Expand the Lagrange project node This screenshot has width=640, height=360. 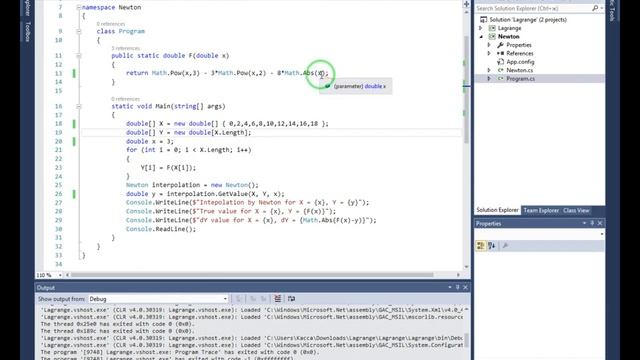coord(481,28)
